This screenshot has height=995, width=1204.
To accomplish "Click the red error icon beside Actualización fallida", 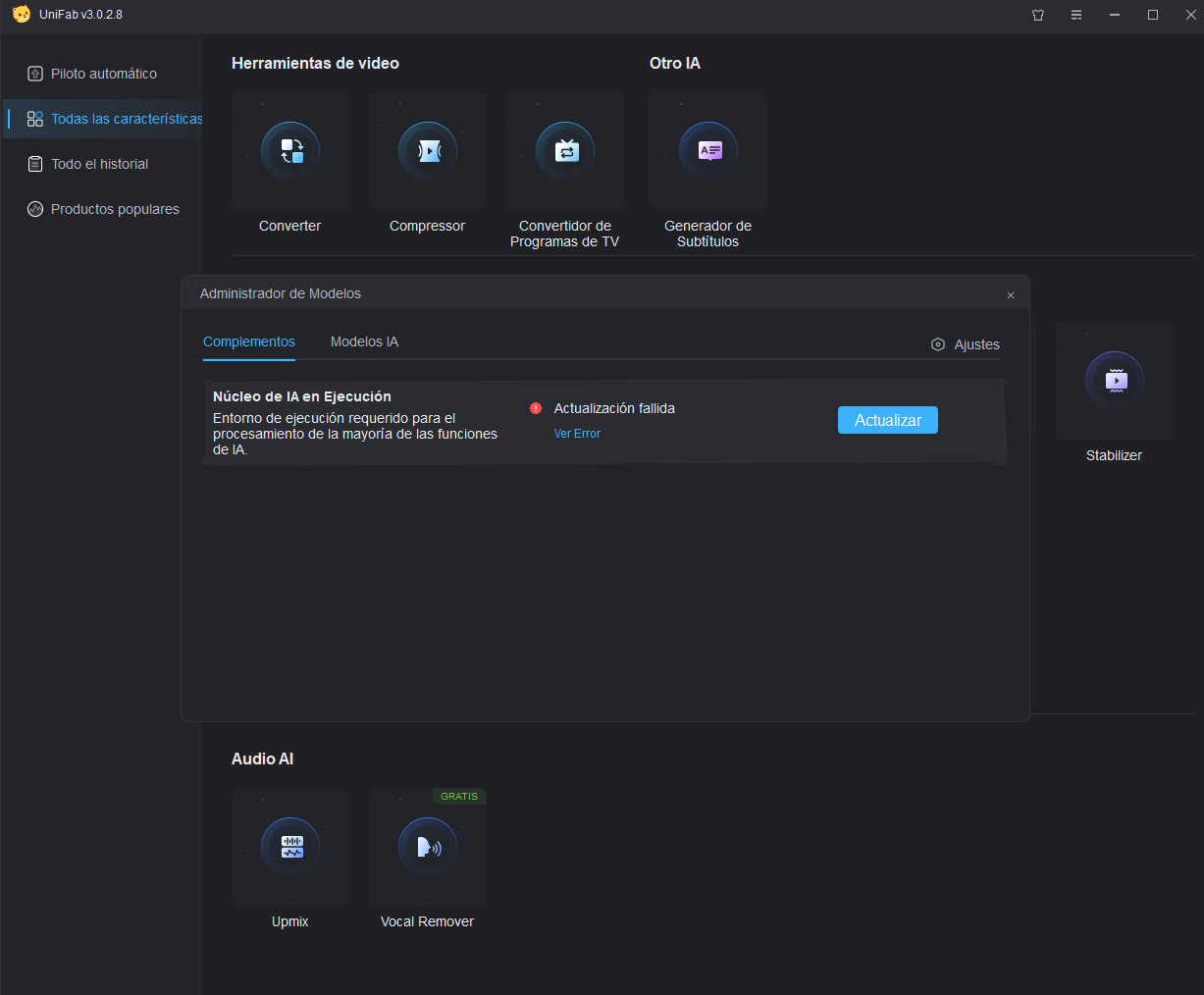I will 536,408.
